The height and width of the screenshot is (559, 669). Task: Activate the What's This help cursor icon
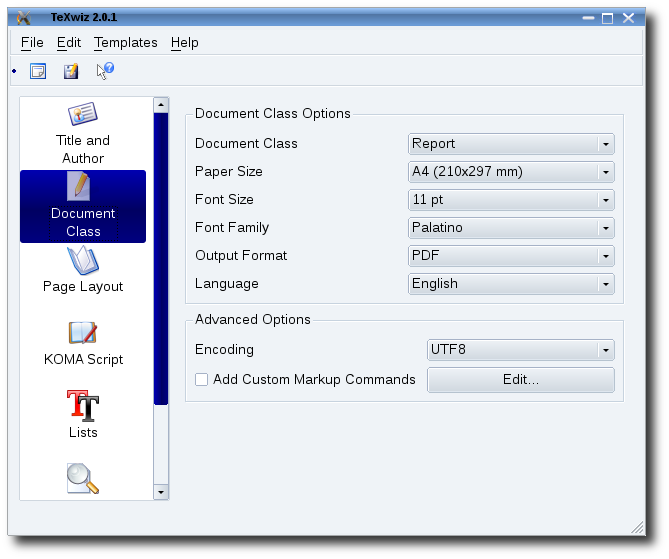pos(105,70)
